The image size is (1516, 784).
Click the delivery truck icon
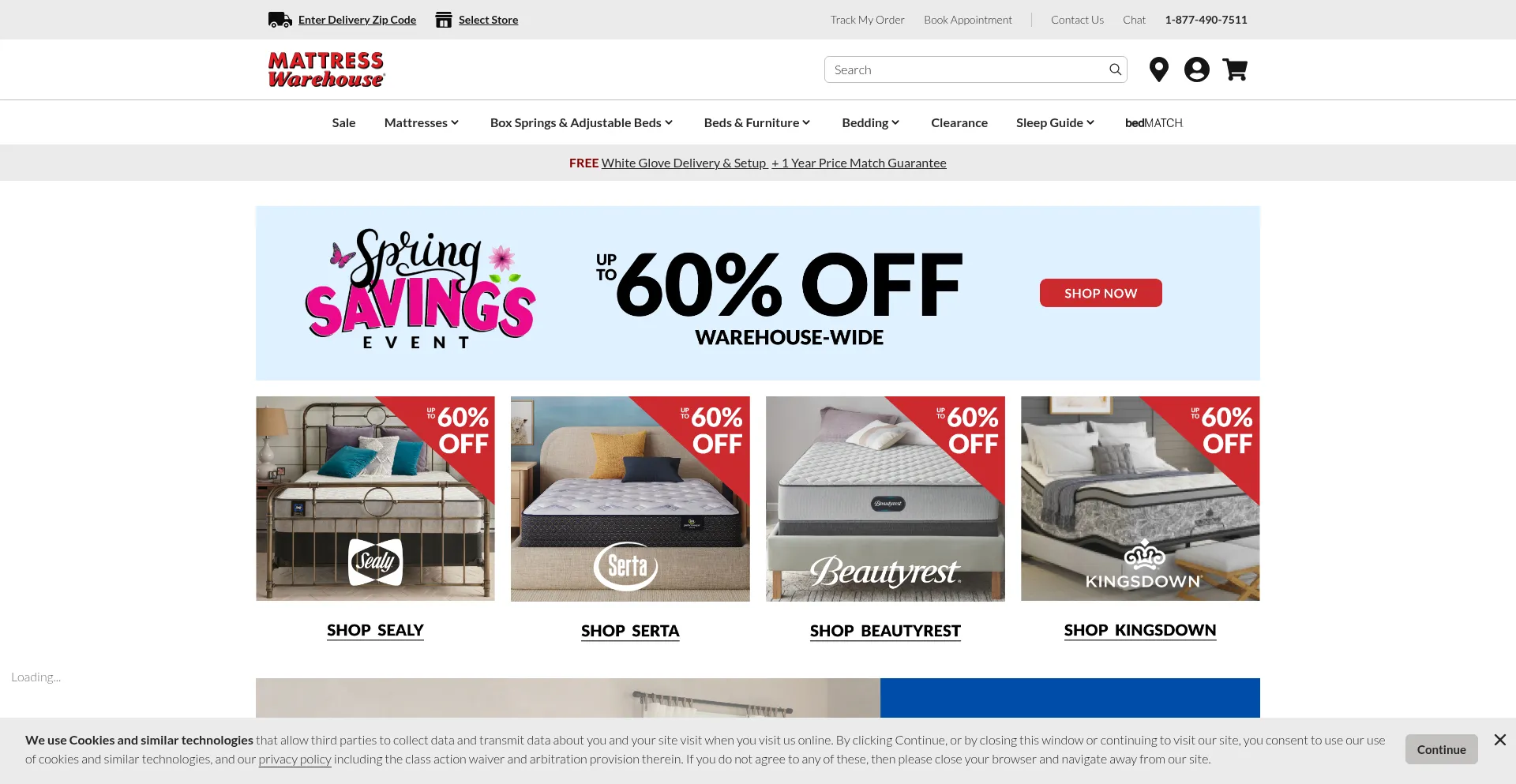point(280,20)
